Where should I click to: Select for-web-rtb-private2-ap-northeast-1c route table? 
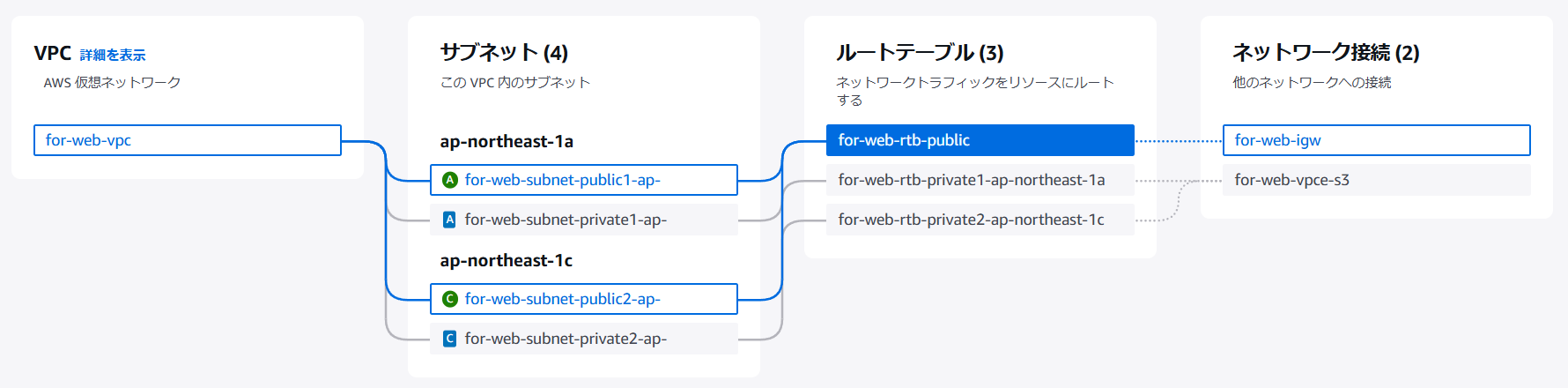(980, 220)
